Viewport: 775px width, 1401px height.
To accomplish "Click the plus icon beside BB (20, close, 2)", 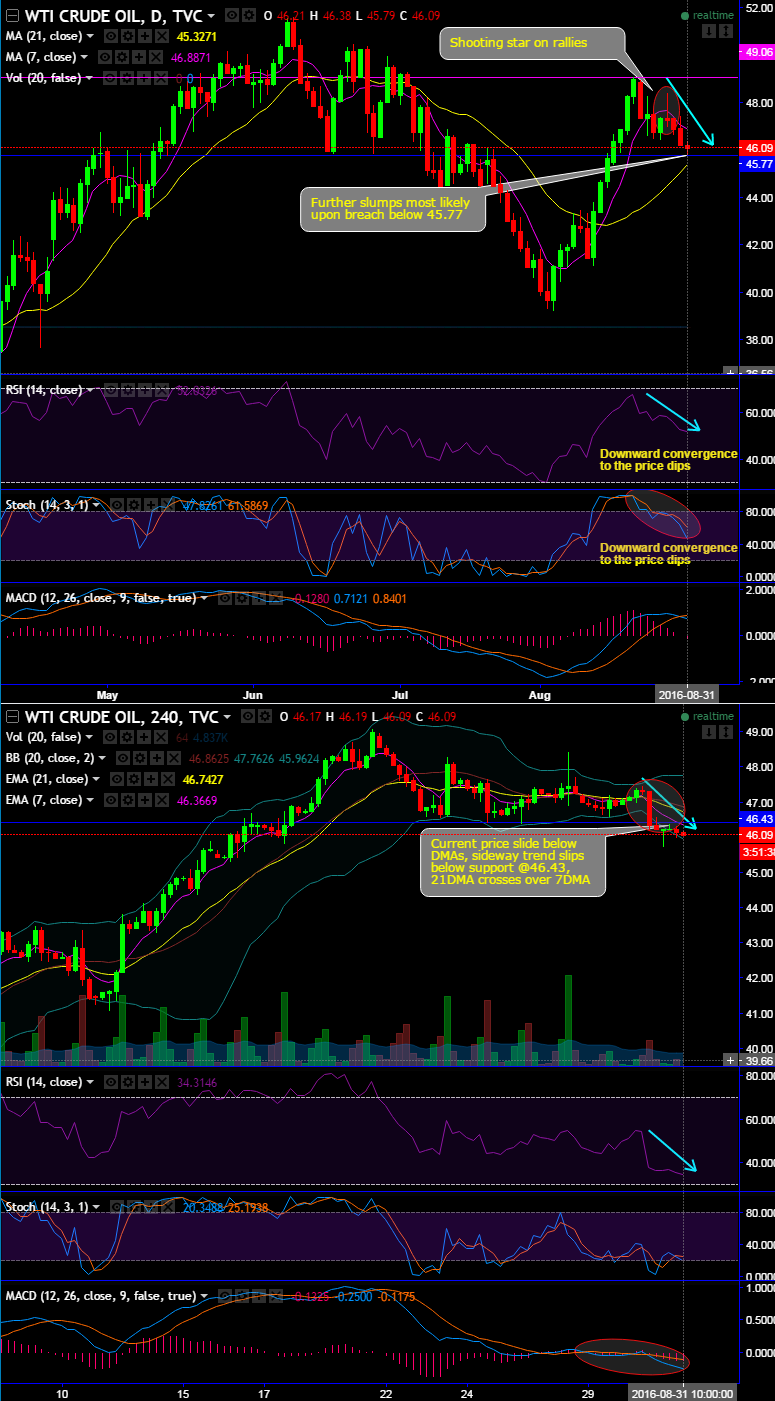I will 156,757.
